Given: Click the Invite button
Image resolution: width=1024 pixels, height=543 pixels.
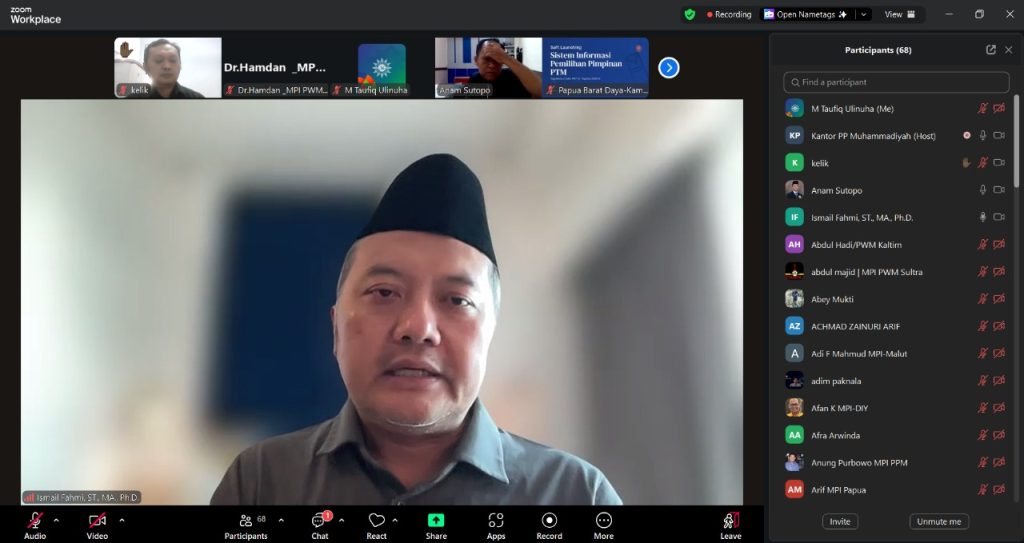Looking at the screenshot, I should coord(840,521).
